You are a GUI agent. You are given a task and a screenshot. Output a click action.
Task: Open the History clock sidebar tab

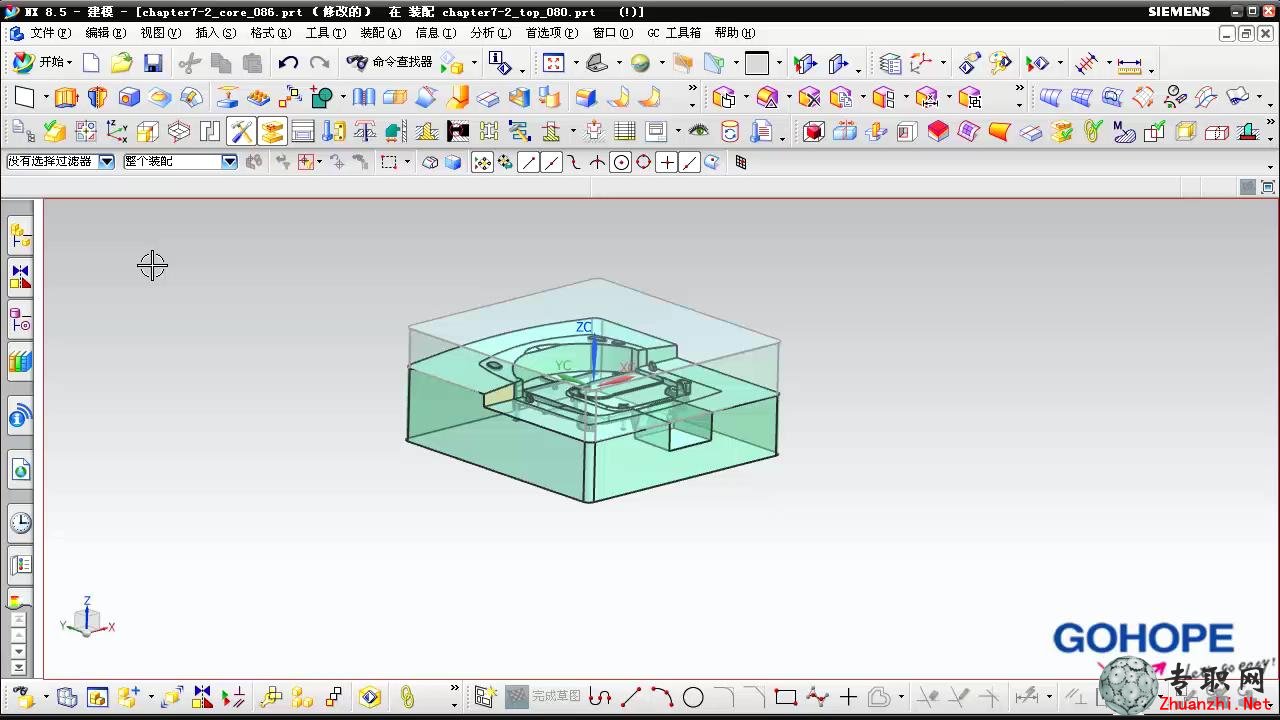click(x=20, y=522)
